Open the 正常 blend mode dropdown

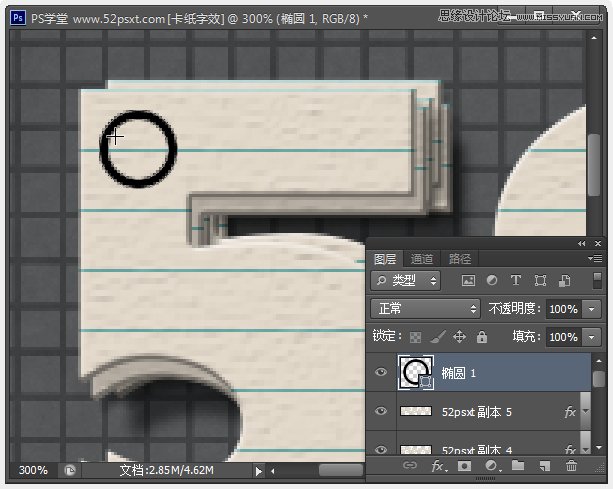[x=425, y=308]
